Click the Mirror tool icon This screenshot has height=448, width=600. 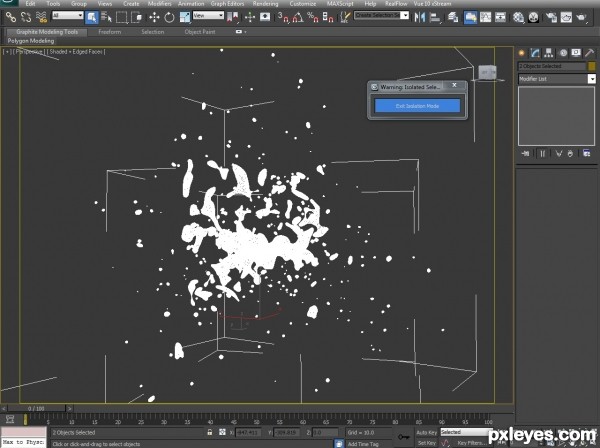tap(420, 17)
